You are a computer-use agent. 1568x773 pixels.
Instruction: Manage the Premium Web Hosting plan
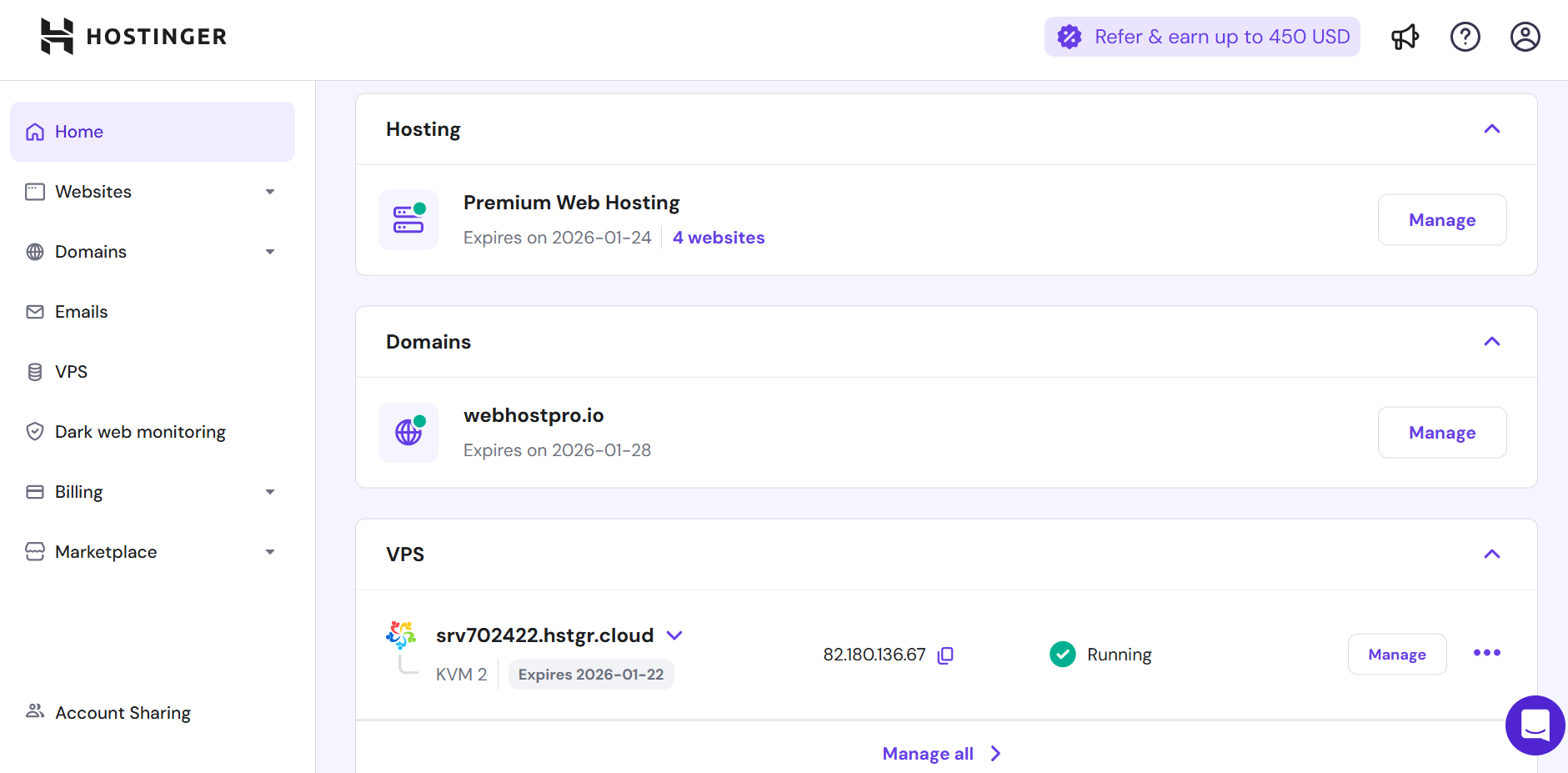(1442, 220)
